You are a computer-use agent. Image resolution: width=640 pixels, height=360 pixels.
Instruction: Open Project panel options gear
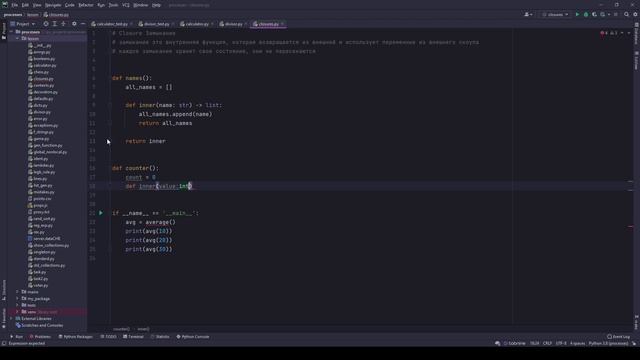tap(74, 24)
